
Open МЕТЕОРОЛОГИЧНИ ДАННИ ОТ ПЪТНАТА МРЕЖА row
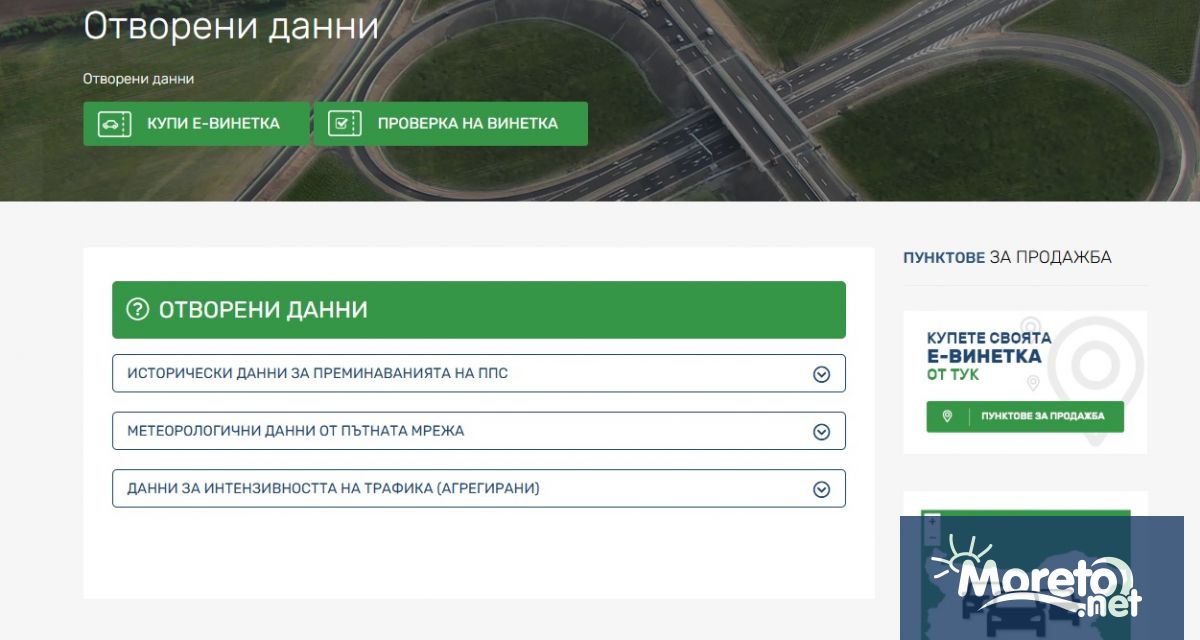click(x=479, y=431)
